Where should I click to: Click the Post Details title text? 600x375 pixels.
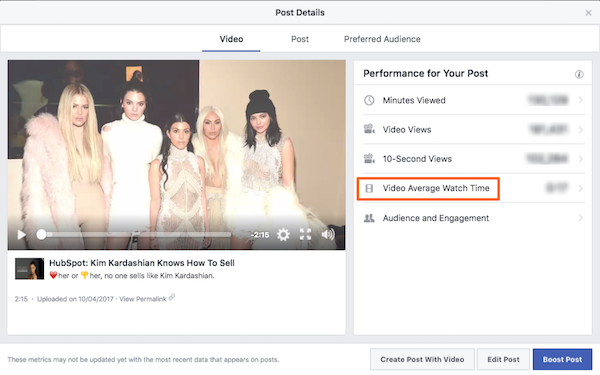[300, 13]
